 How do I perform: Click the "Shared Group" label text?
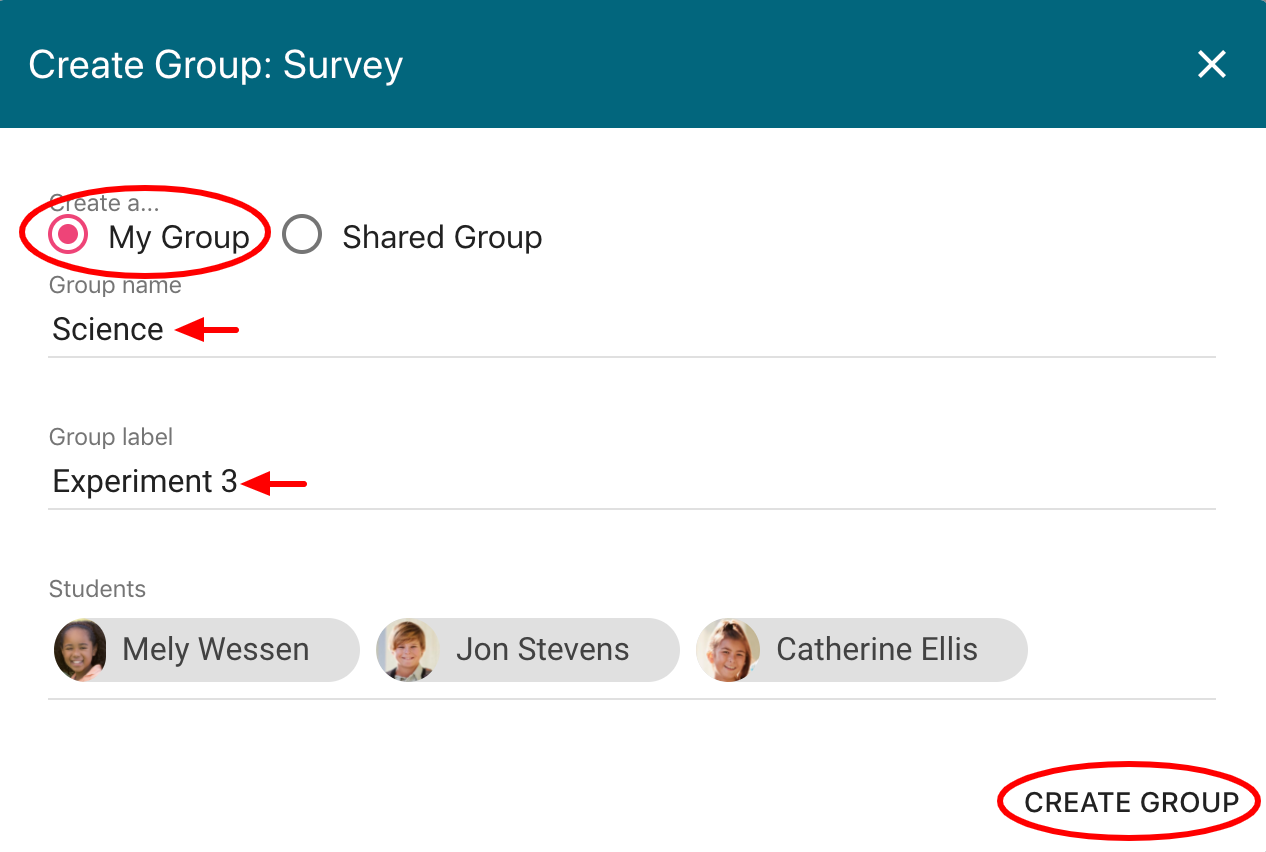click(442, 237)
